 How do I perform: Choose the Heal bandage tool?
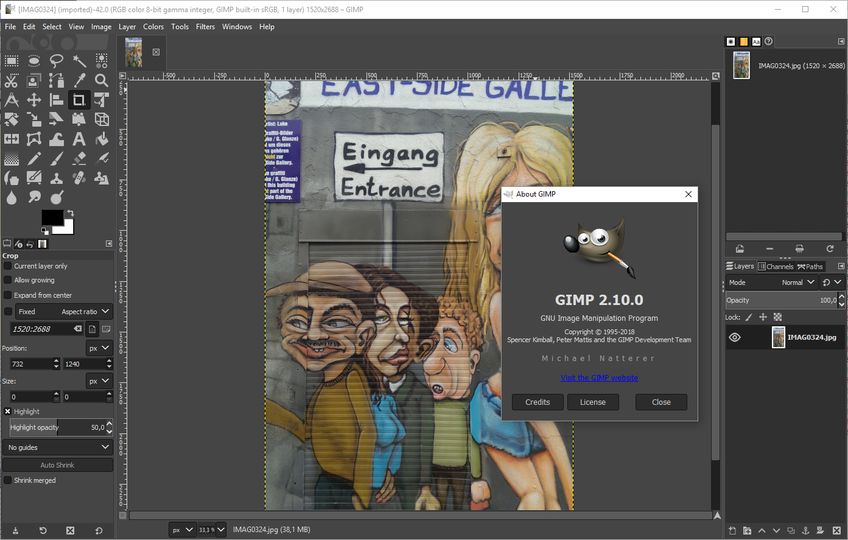79,178
